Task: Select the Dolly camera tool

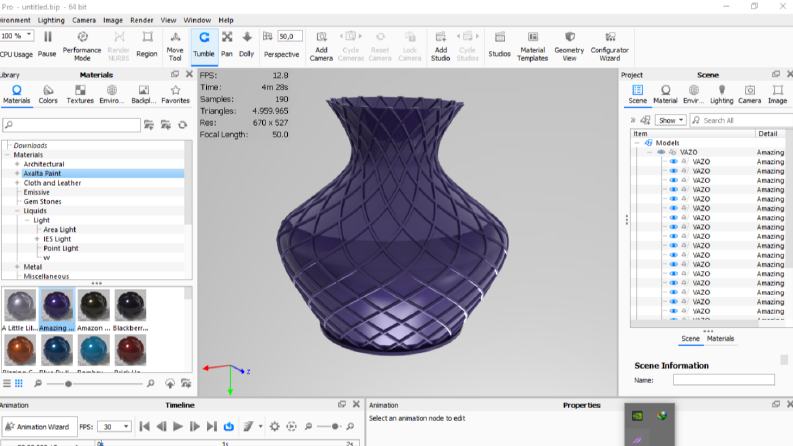Action: [246, 44]
